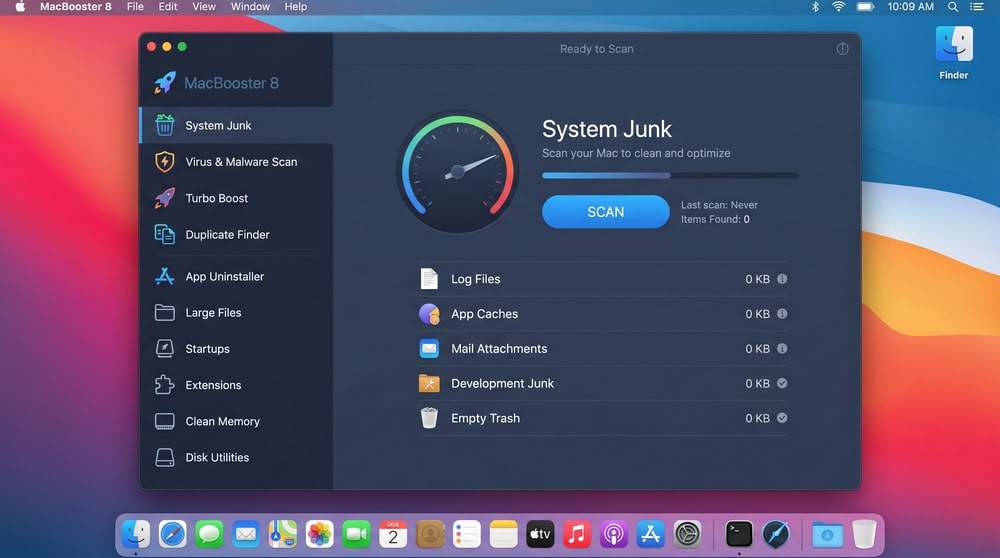Open the File menu
This screenshot has height=558, width=1000.
coord(135,6)
